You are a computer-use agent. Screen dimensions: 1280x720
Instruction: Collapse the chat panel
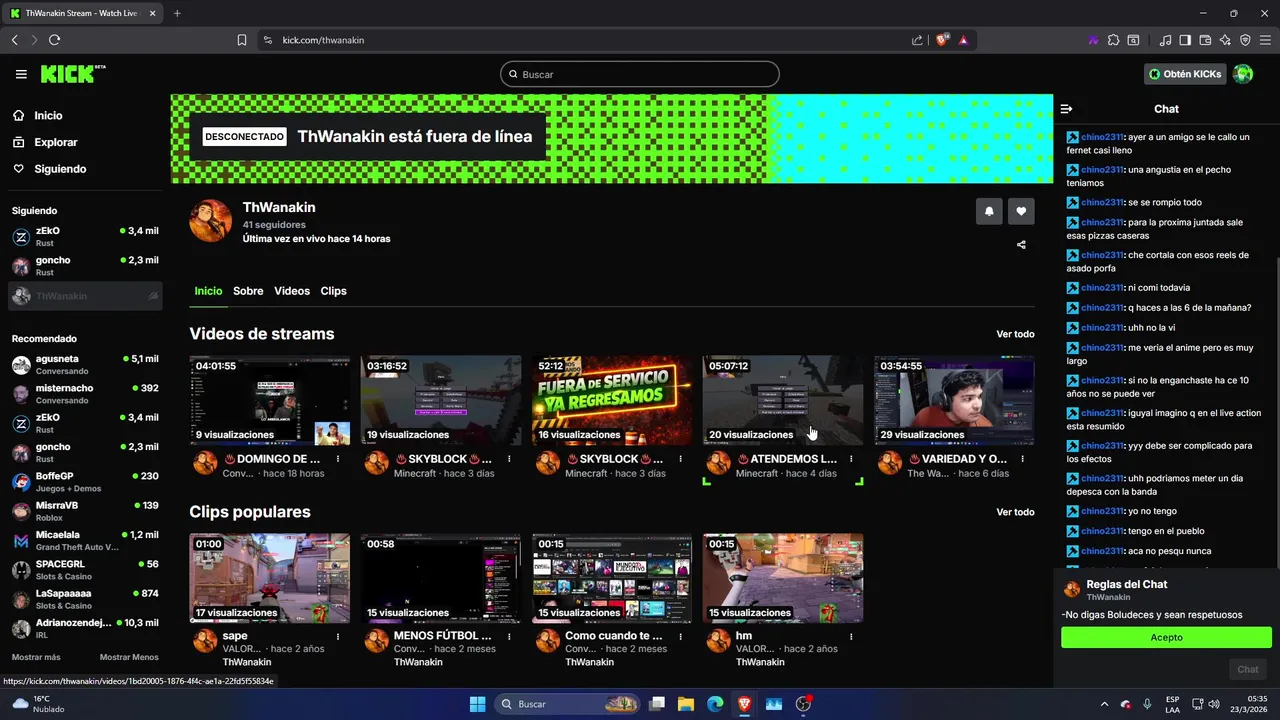coord(1066,109)
